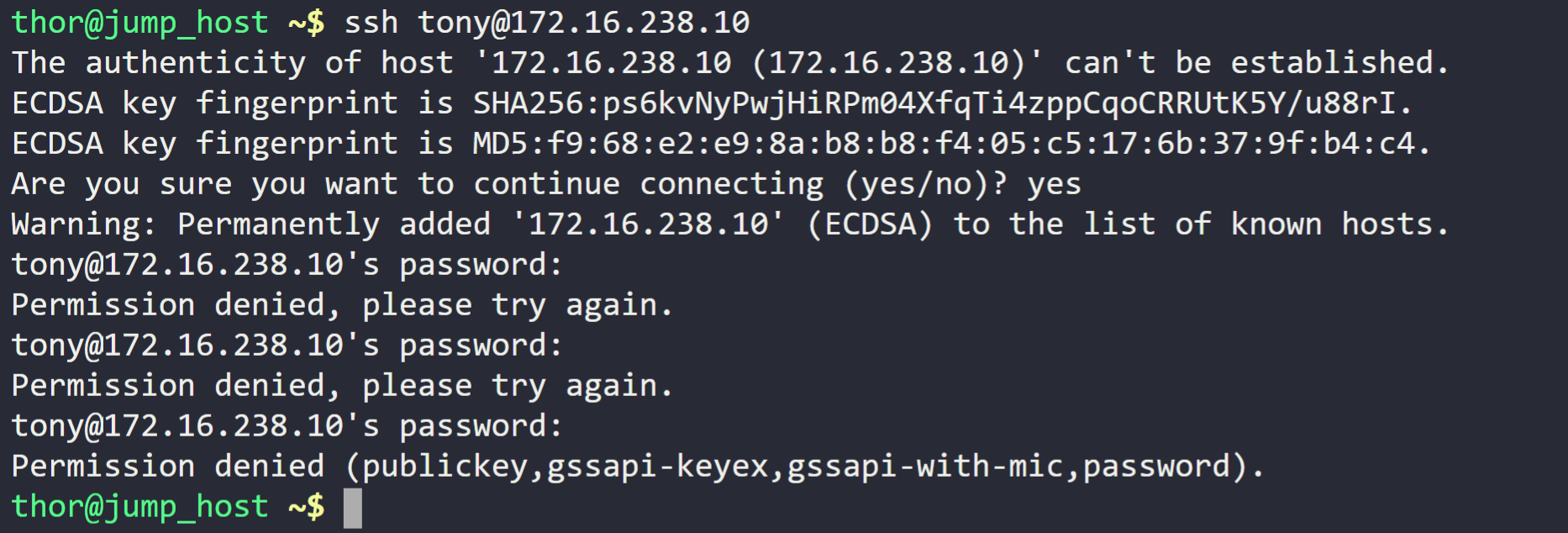Click the SHA256 fingerprint string
The image size is (1568, 533).
pyautogui.click(x=942, y=103)
